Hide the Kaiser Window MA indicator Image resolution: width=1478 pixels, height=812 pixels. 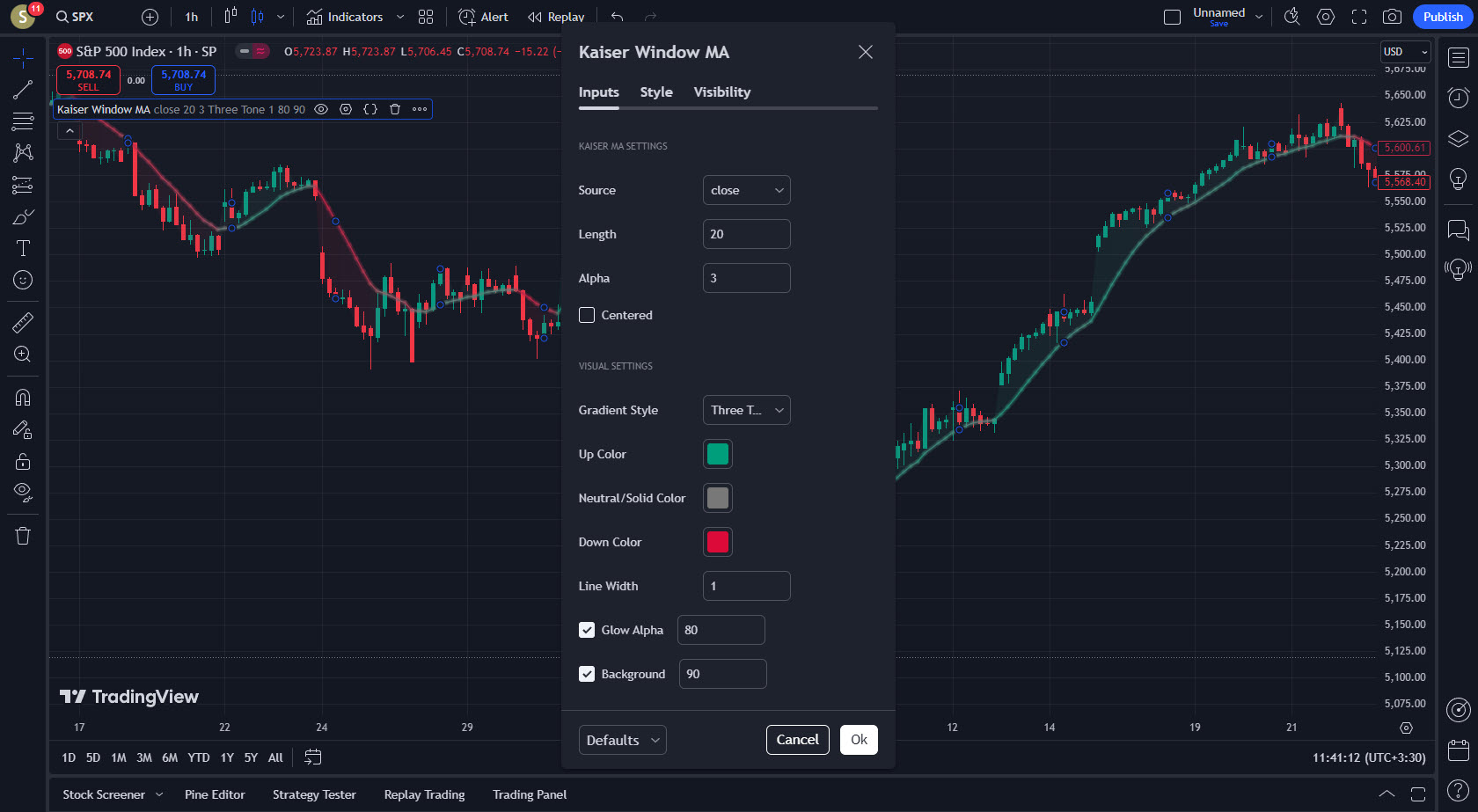click(321, 109)
